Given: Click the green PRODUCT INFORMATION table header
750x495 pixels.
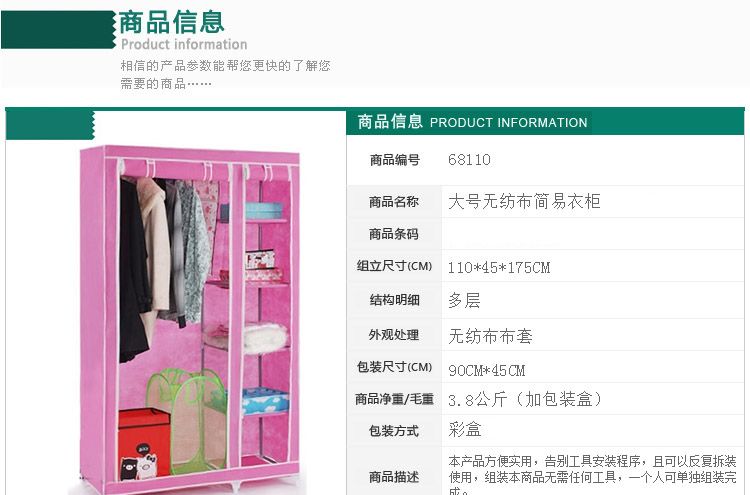Looking at the screenshot, I should coord(545,122).
